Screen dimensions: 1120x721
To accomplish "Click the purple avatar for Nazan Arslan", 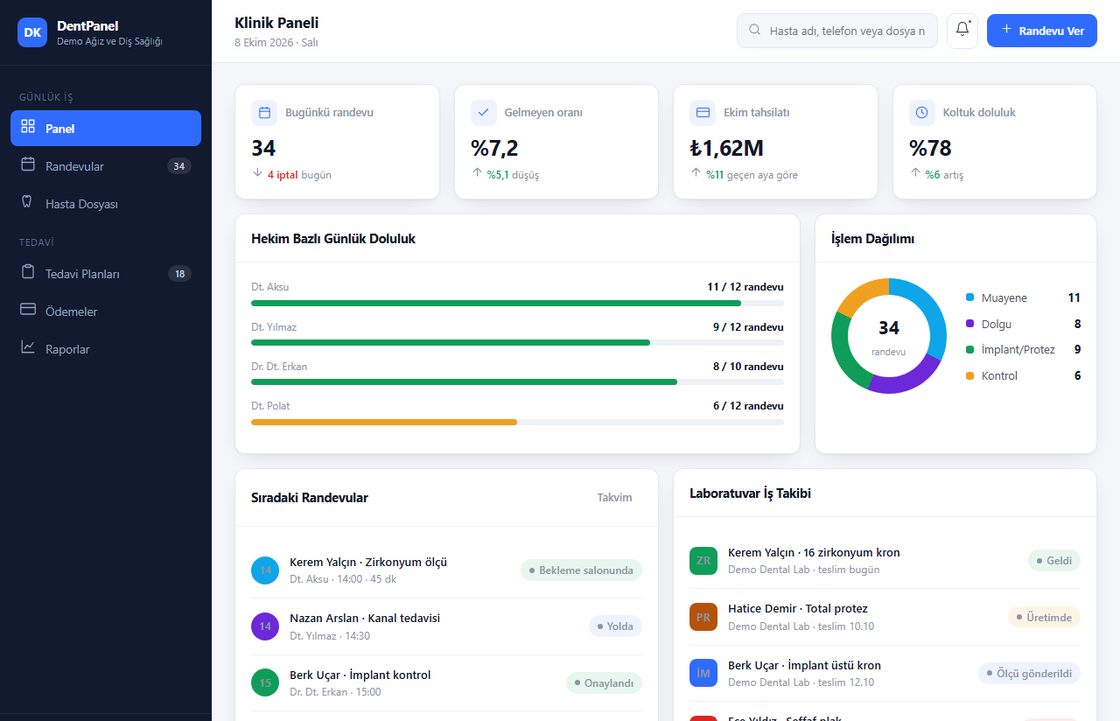I will tap(265, 627).
